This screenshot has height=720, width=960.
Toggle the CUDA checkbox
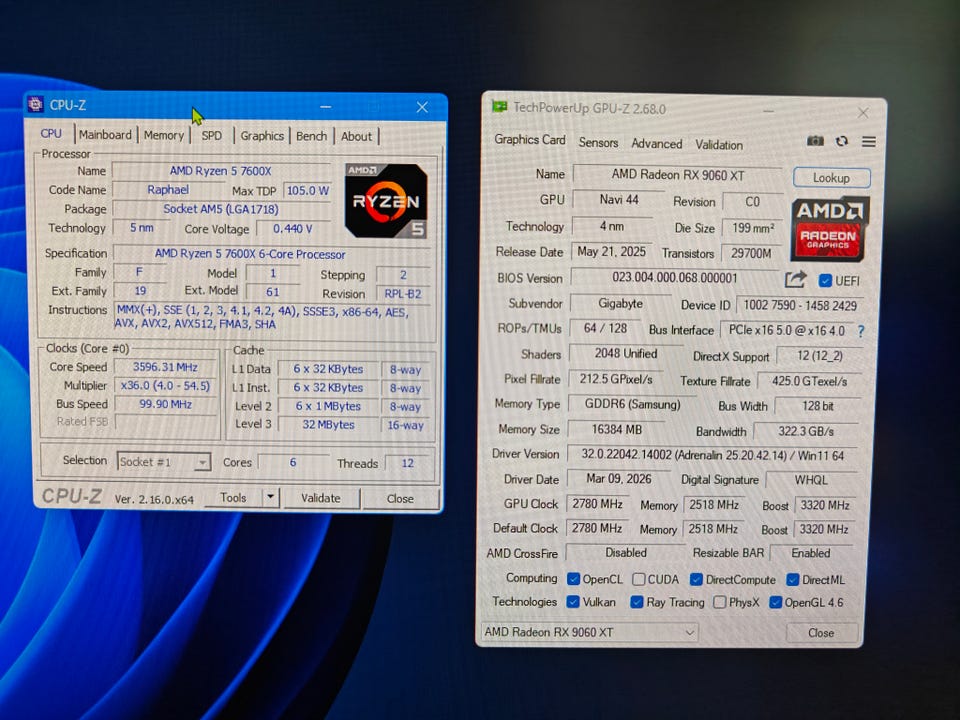(639, 579)
